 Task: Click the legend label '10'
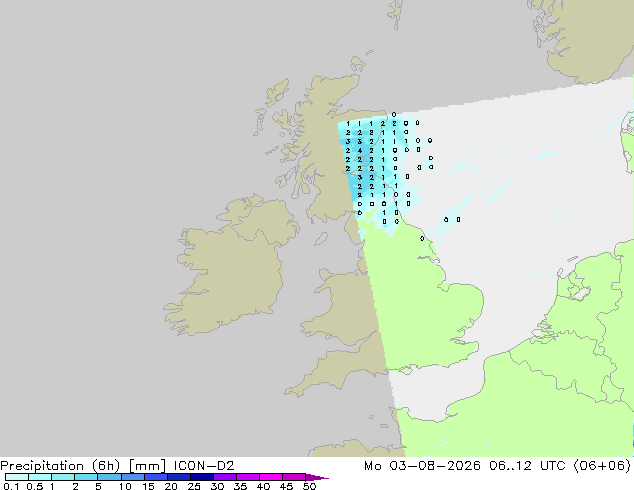click(x=125, y=486)
